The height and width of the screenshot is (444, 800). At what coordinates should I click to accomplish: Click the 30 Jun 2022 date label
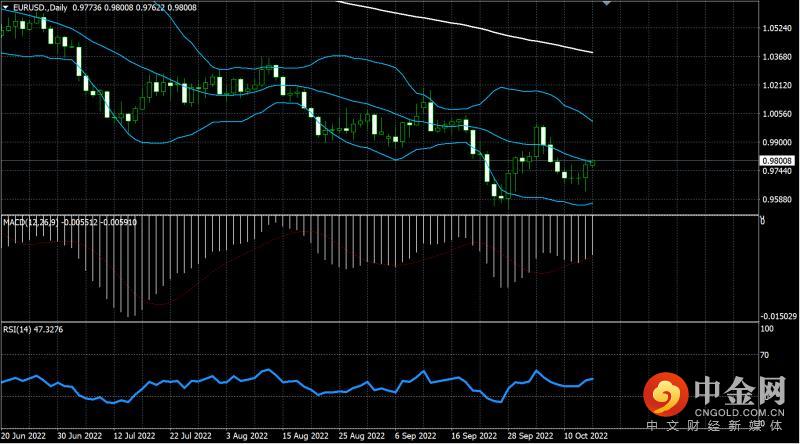point(80,436)
